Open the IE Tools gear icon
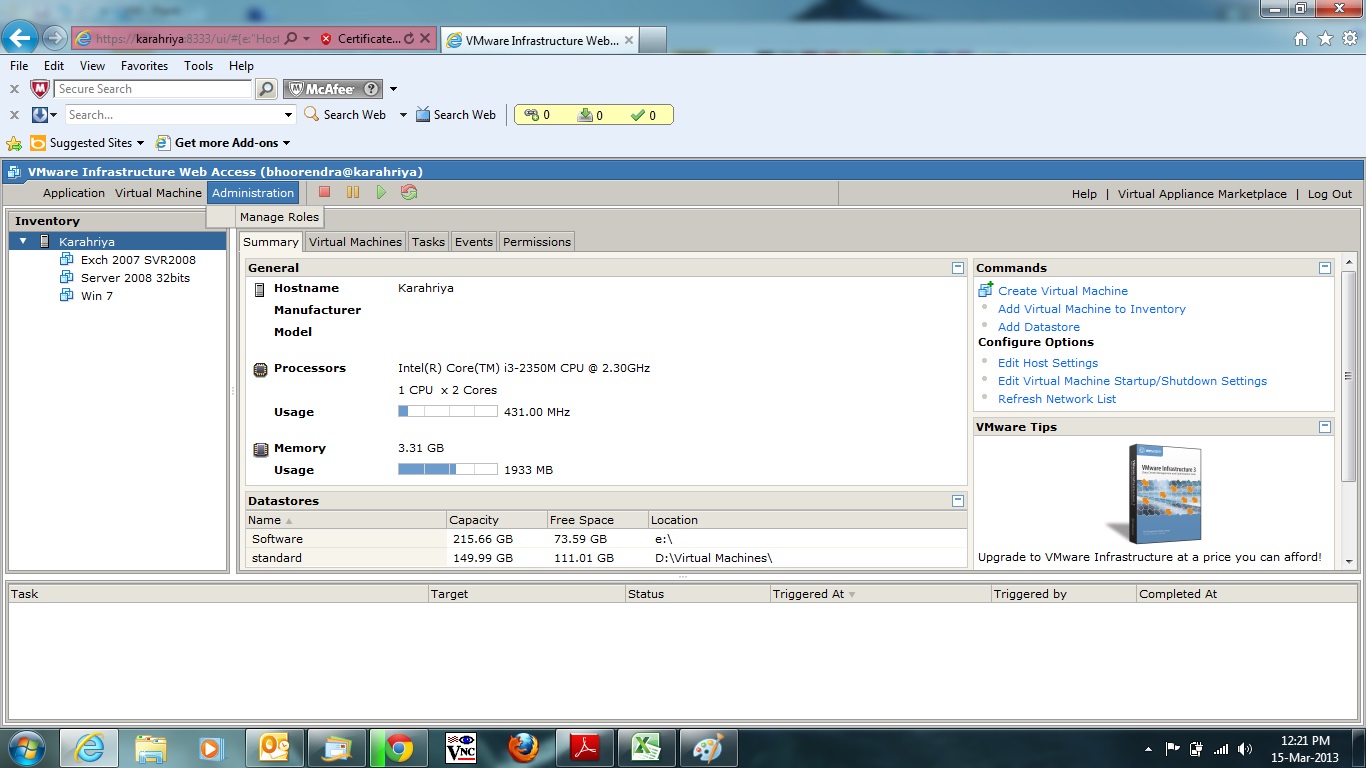The width and height of the screenshot is (1366, 768). point(1349,38)
